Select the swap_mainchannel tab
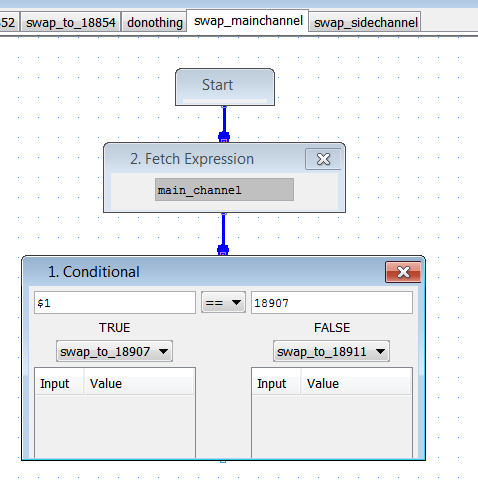Image resolution: width=478 pixels, height=484 pixels. pyautogui.click(x=248, y=21)
